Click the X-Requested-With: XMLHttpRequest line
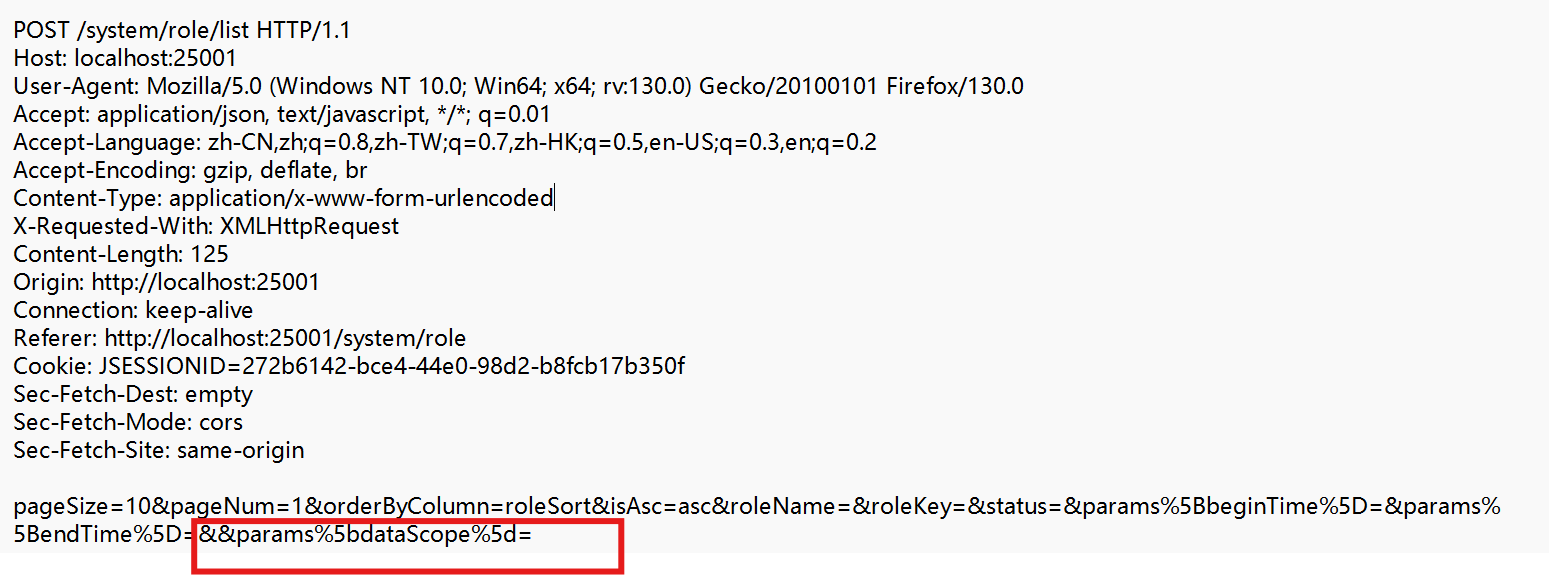Screen dimensions: 1549x575 [206, 227]
